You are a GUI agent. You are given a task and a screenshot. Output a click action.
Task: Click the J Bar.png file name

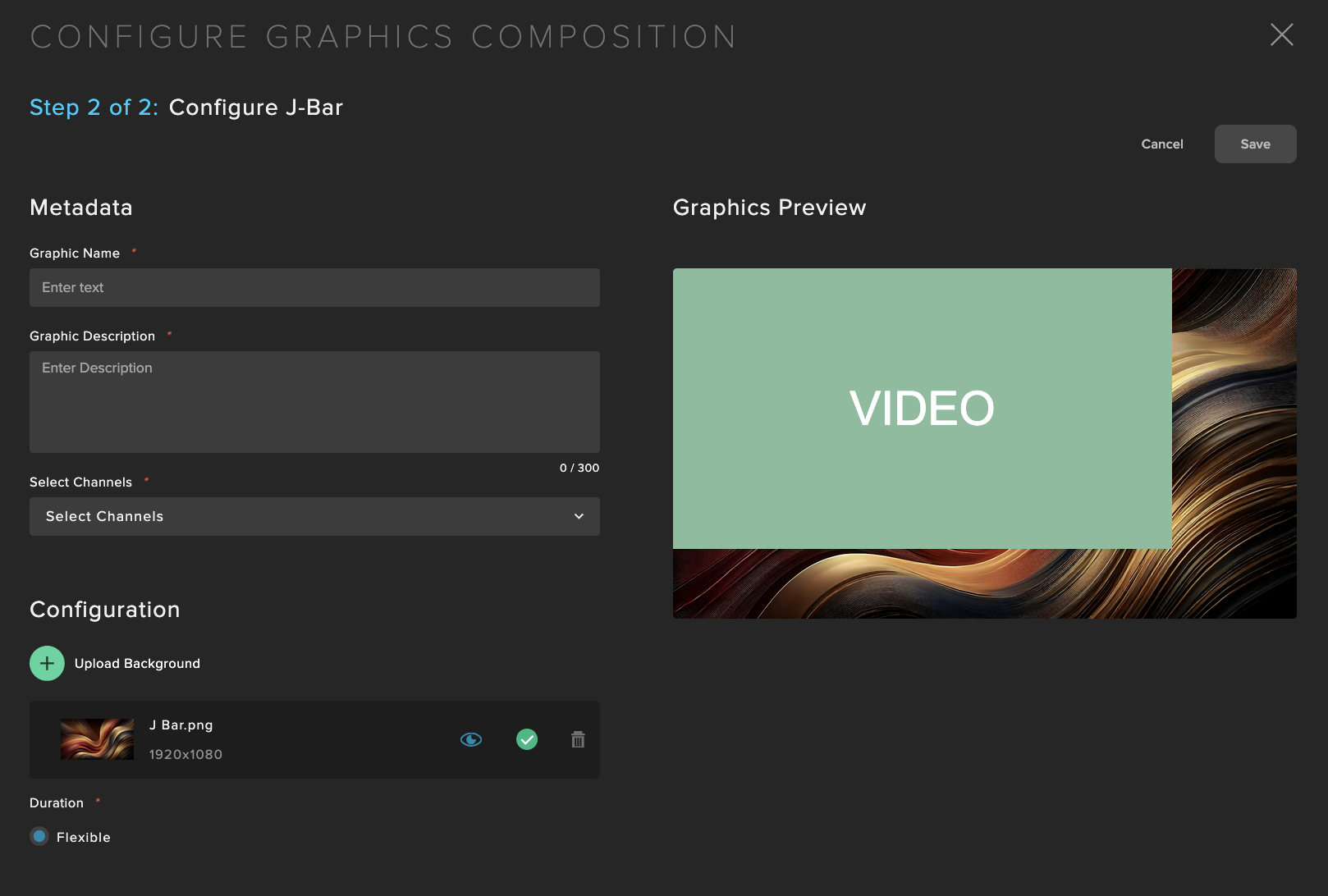click(181, 725)
